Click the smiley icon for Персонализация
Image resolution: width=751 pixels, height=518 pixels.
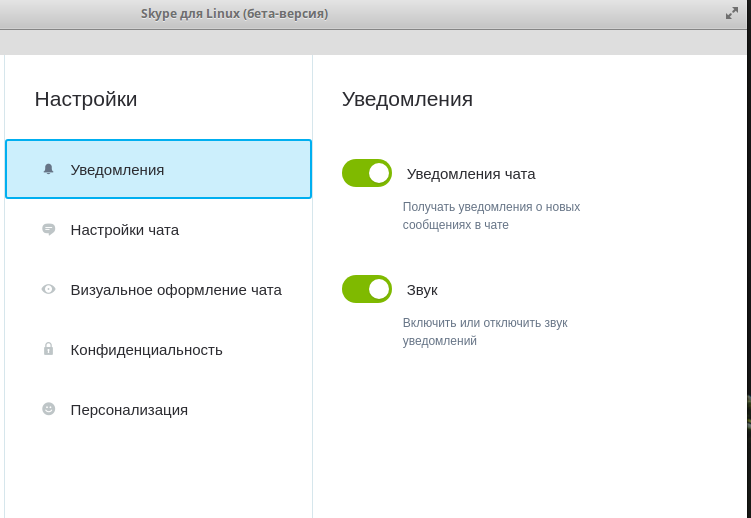[48, 408]
